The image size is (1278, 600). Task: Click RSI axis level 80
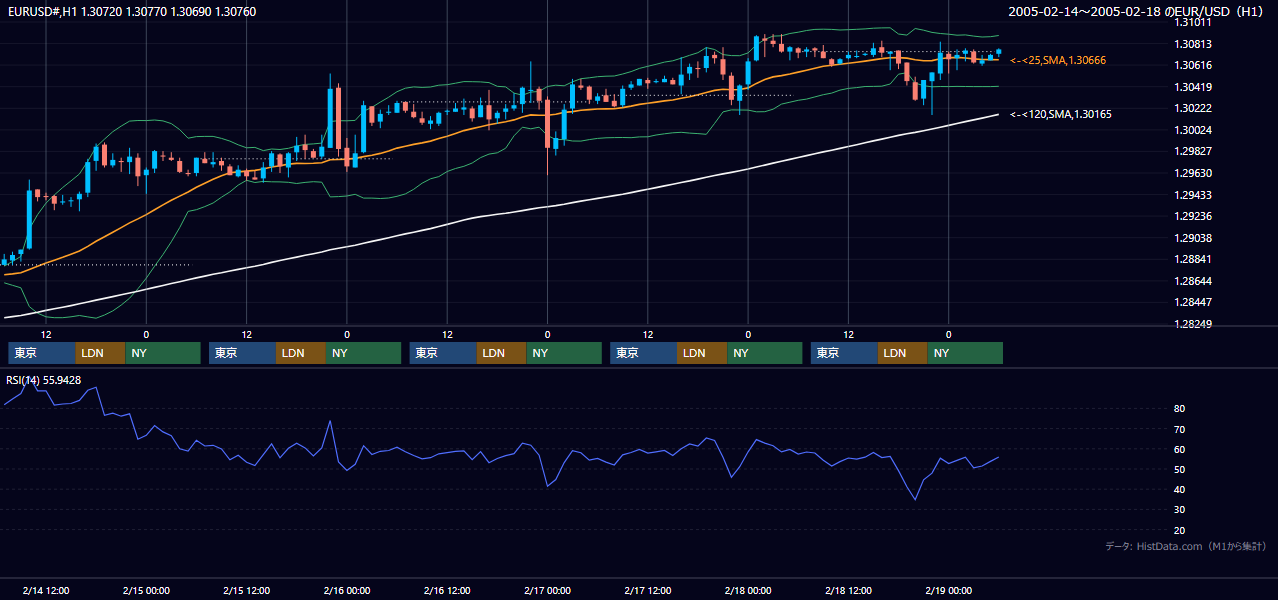[1180, 409]
